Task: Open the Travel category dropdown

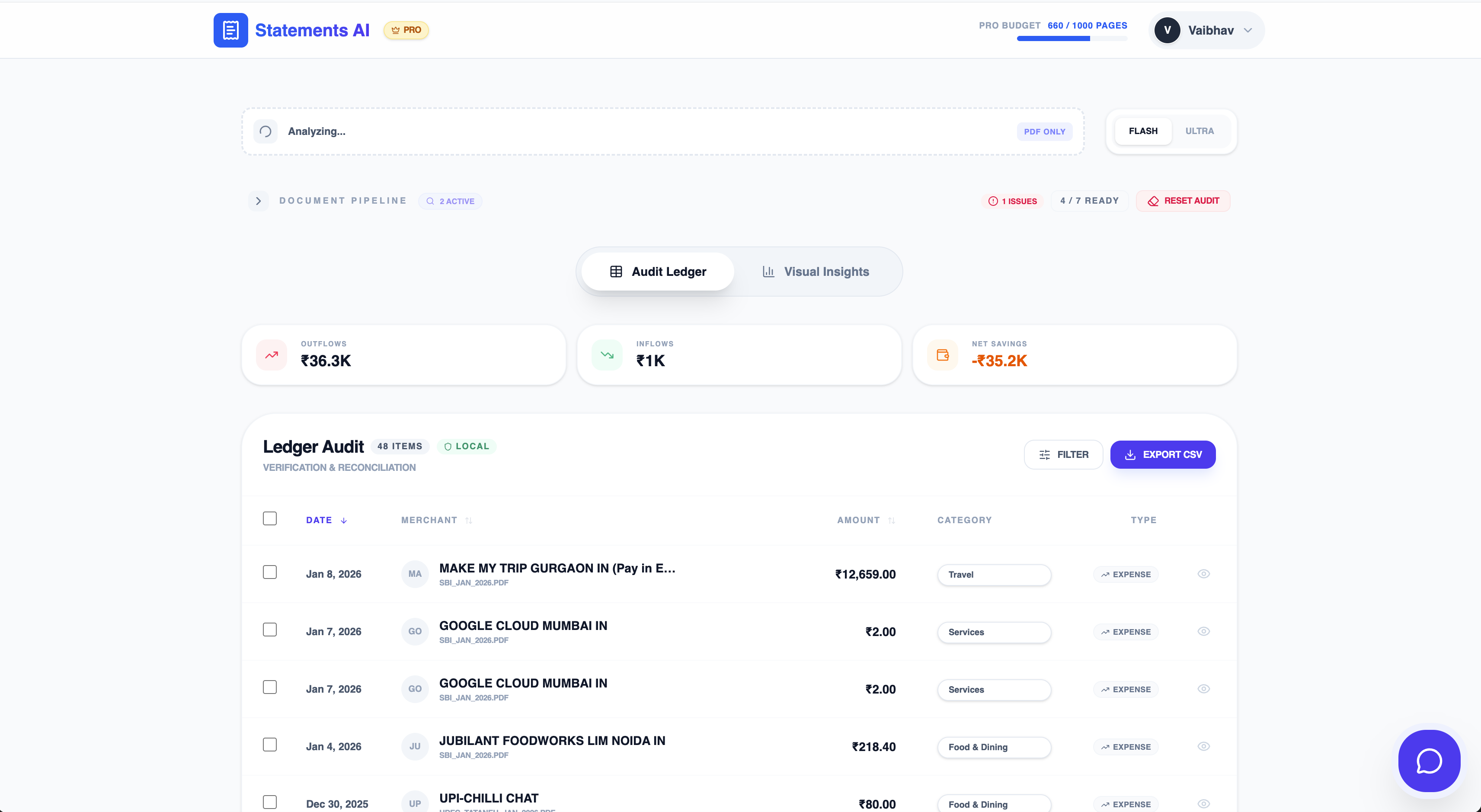Action: 994,575
